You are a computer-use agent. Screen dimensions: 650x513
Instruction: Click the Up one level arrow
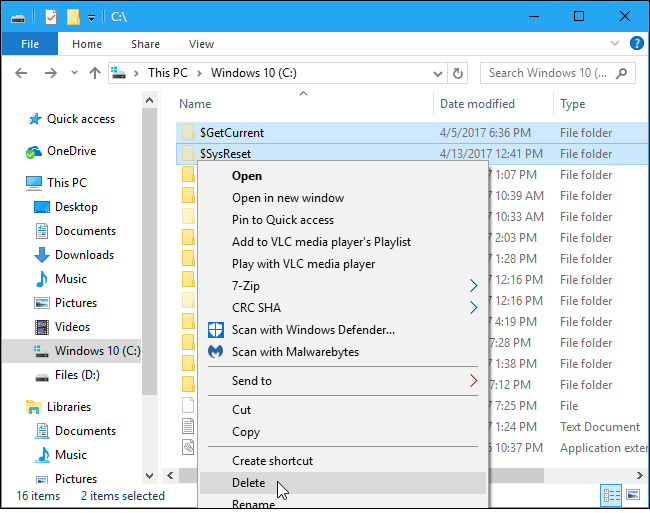point(95,73)
